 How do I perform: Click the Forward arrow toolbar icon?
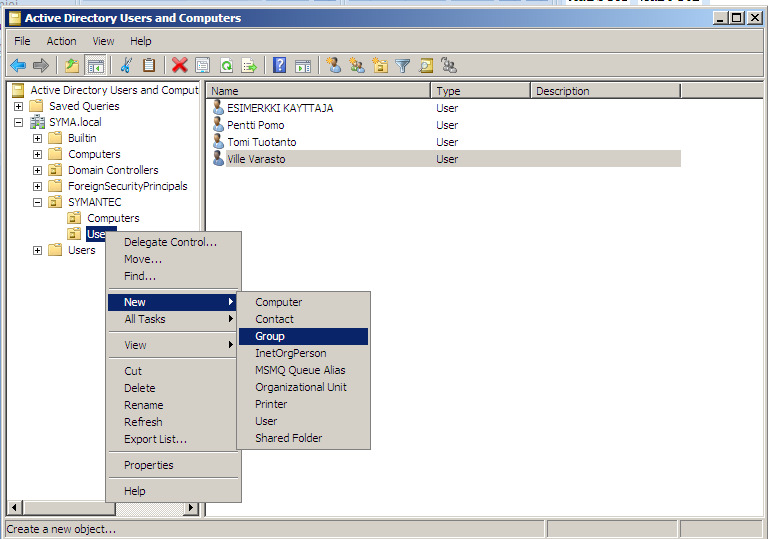pos(41,65)
